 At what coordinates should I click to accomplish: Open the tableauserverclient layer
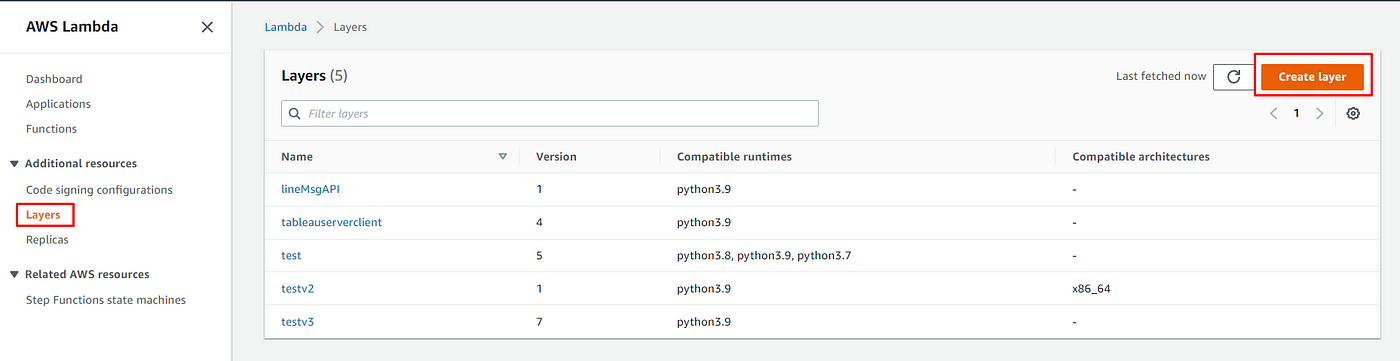click(x=331, y=222)
